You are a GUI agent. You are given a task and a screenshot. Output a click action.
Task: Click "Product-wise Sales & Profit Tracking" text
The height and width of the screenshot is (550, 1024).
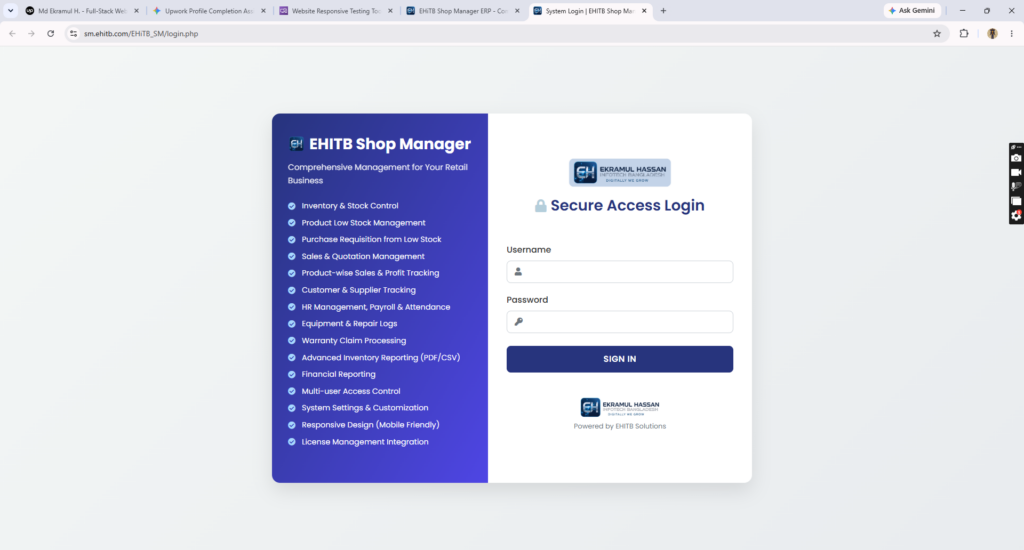[x=370, y=273]
